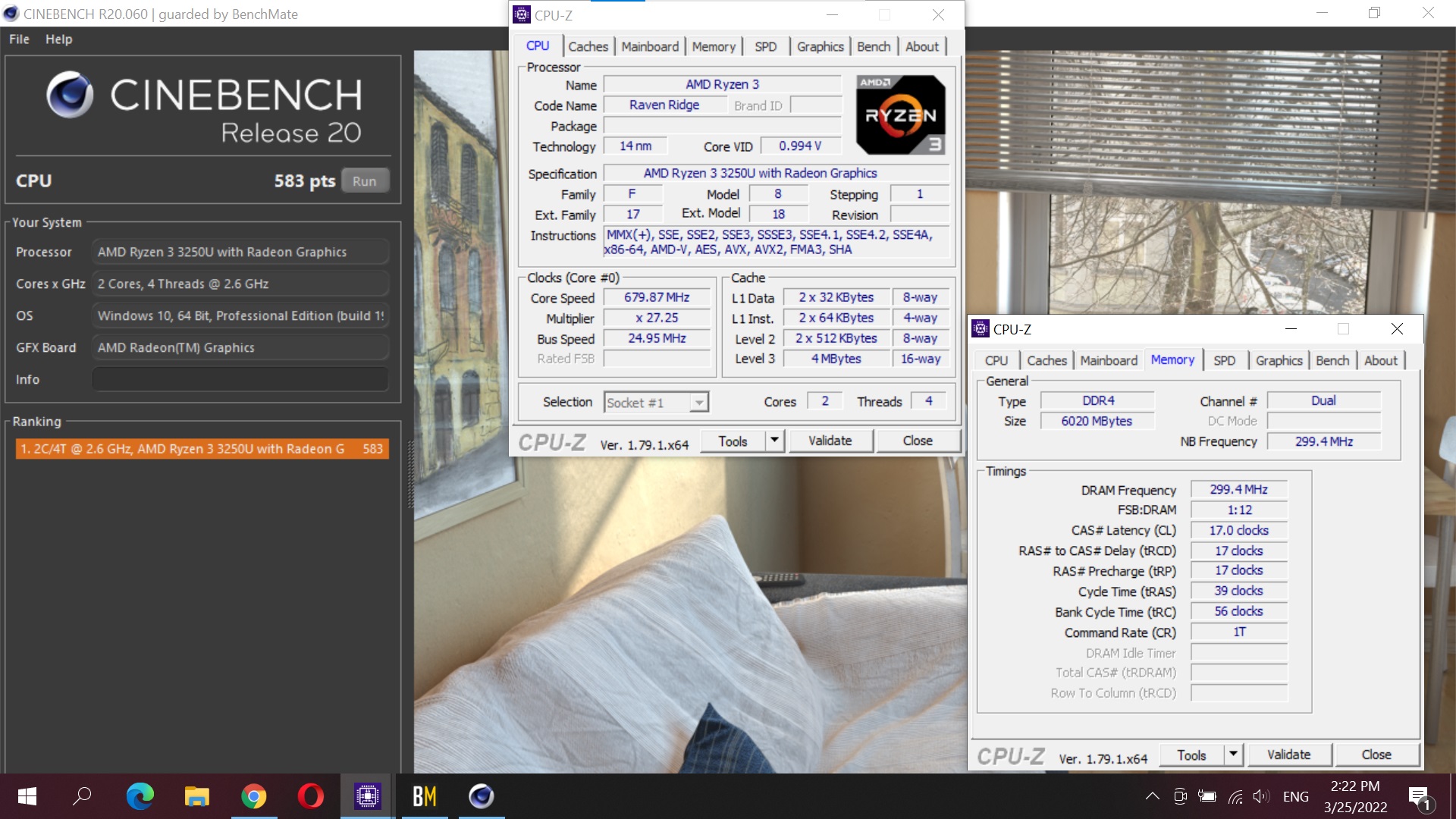The height and width of the screenshot is (819, 1456).
Task: Open Cinebench Help menu
Action: coord(58,39)
